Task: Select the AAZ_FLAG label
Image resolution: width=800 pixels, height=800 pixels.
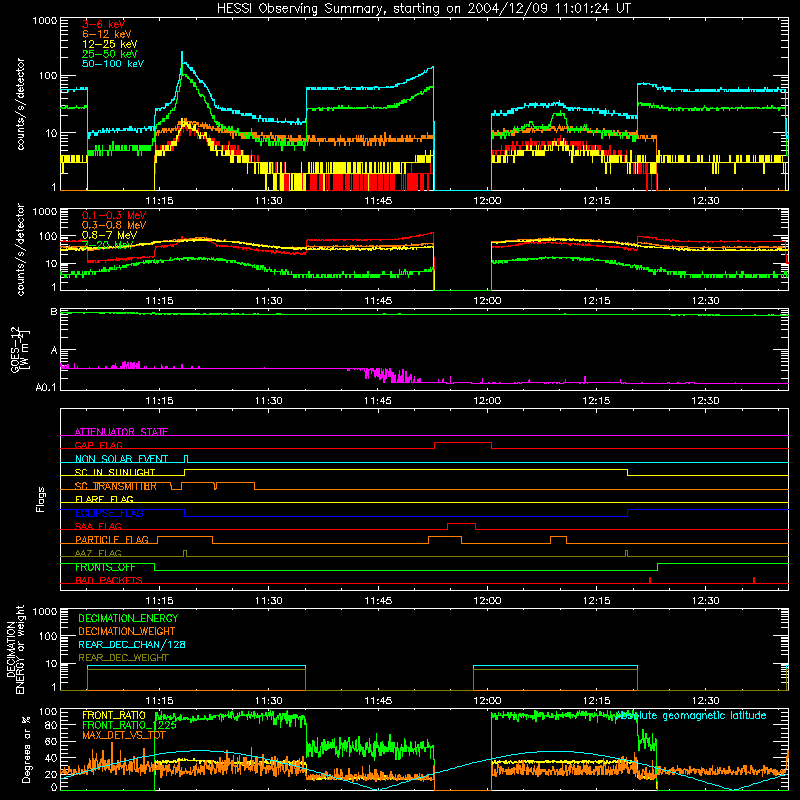Action: click(98, 553)
